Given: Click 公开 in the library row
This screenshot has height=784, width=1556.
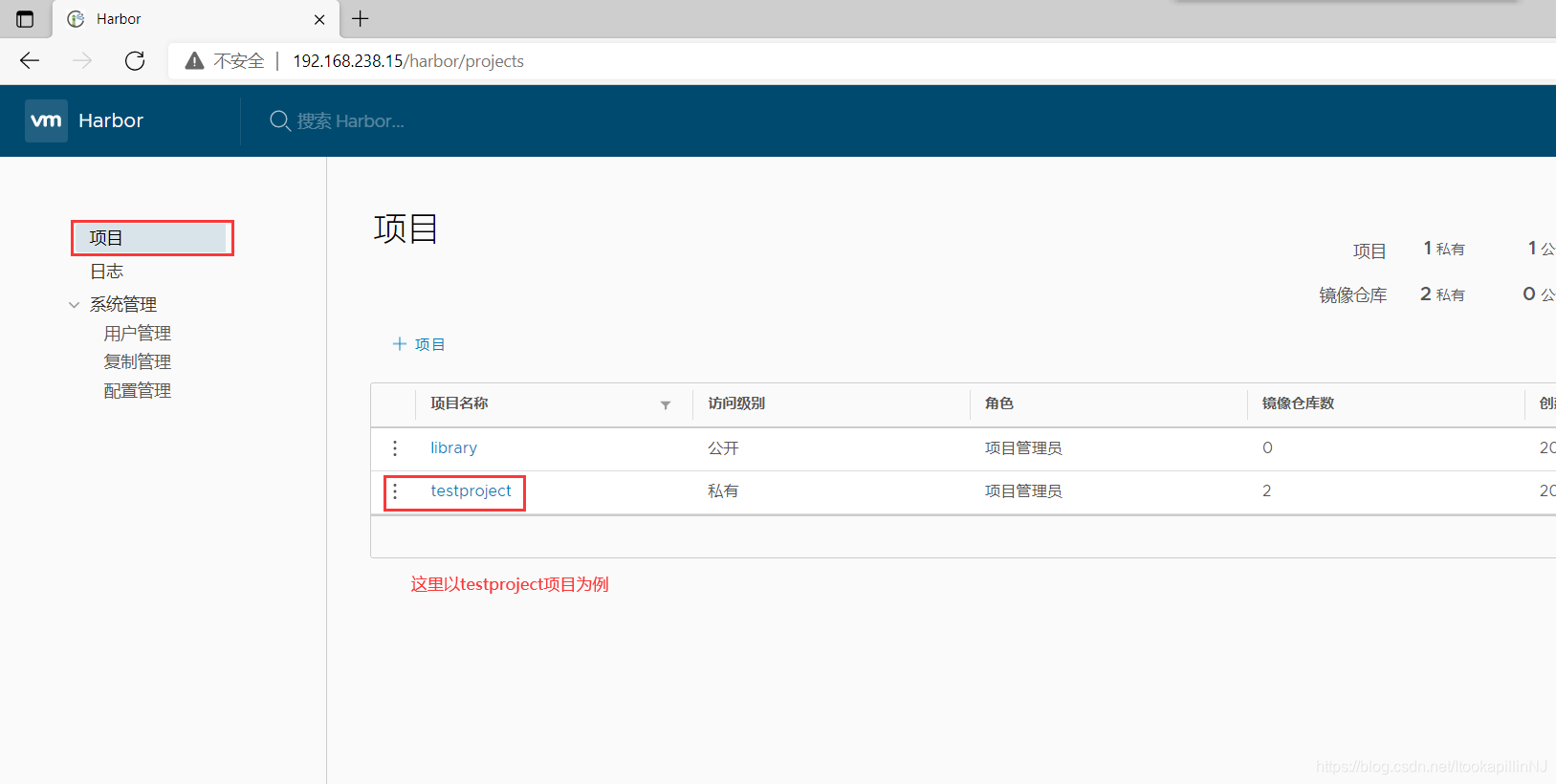Looking at the screenshot, I should pos(723,448).
